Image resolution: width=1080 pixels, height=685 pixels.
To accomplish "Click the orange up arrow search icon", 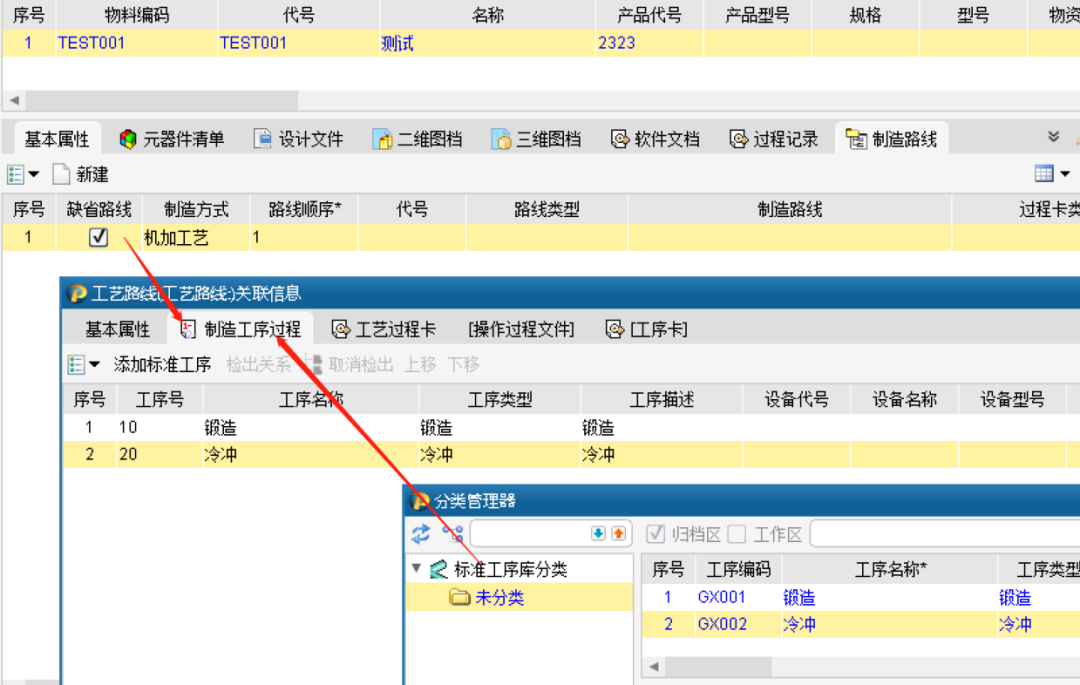I will tap(619, 534).
